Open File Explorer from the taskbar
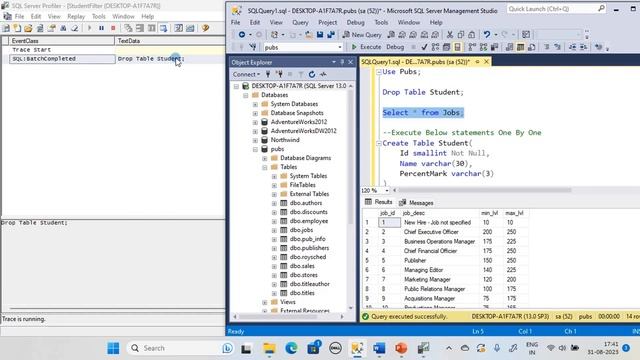 (x=269, y=348)
